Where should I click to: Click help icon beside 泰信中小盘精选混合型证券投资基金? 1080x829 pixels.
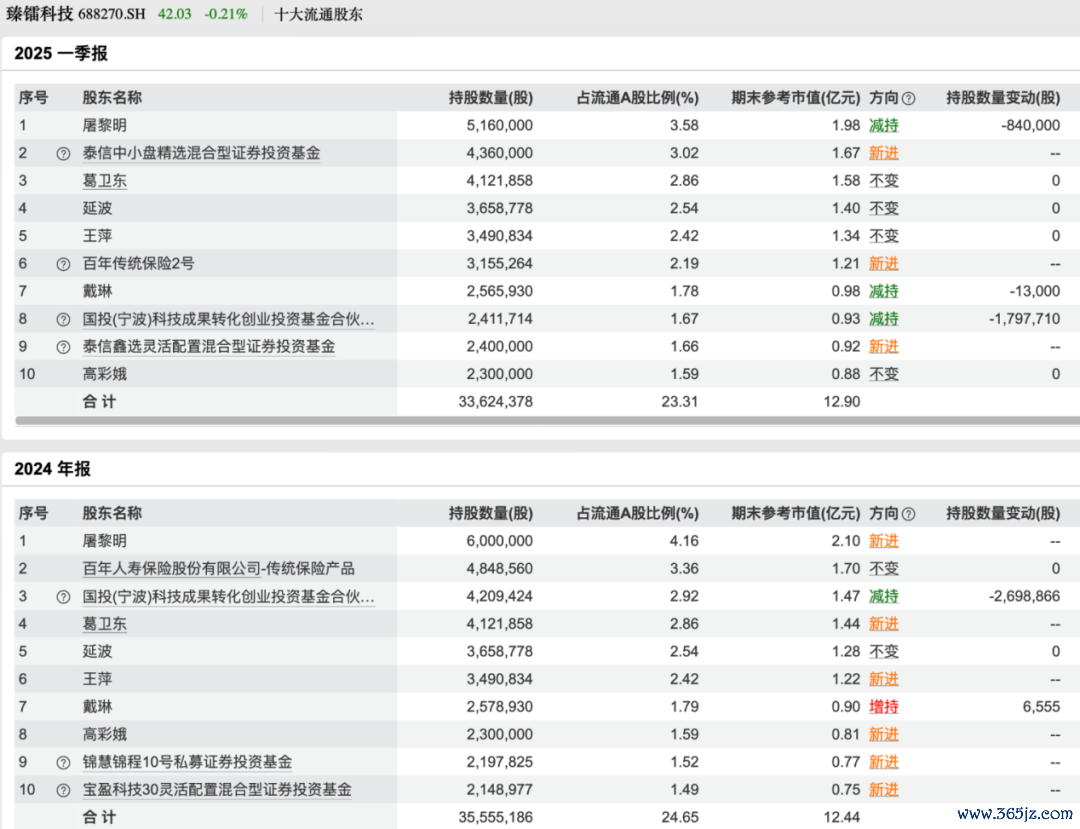click(x=63, y=154)
